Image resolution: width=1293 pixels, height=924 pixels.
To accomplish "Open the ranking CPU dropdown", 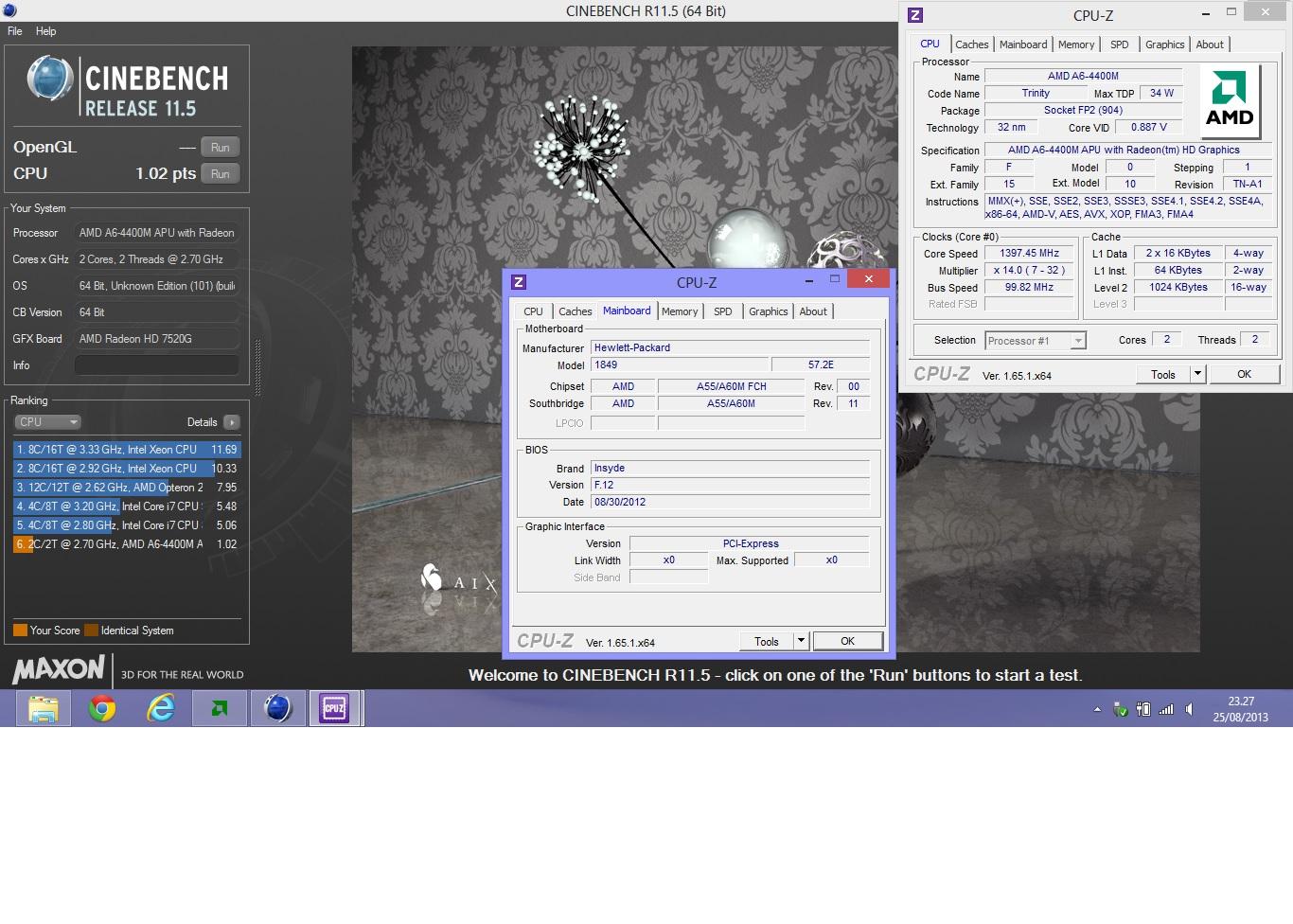I will click(47, 422).
